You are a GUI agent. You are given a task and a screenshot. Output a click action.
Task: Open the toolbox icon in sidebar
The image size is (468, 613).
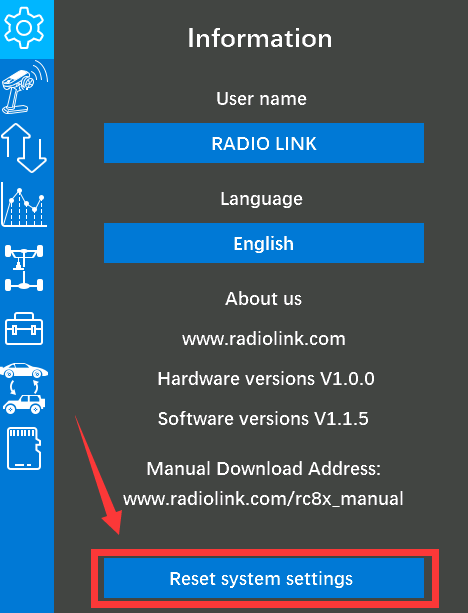(x=24, y=328)
